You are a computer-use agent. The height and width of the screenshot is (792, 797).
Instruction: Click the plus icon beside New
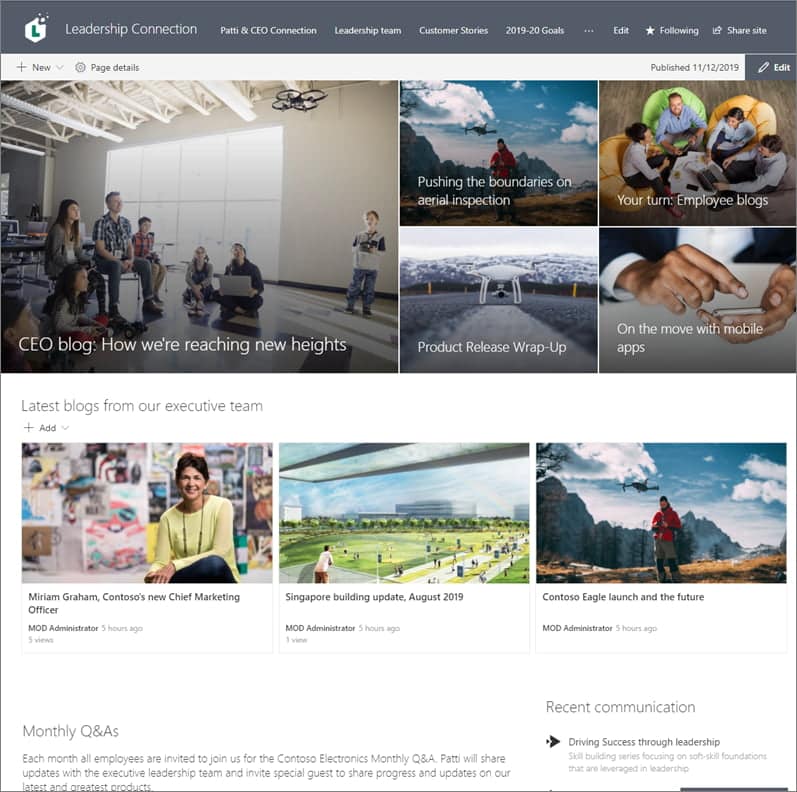point(22,68)
